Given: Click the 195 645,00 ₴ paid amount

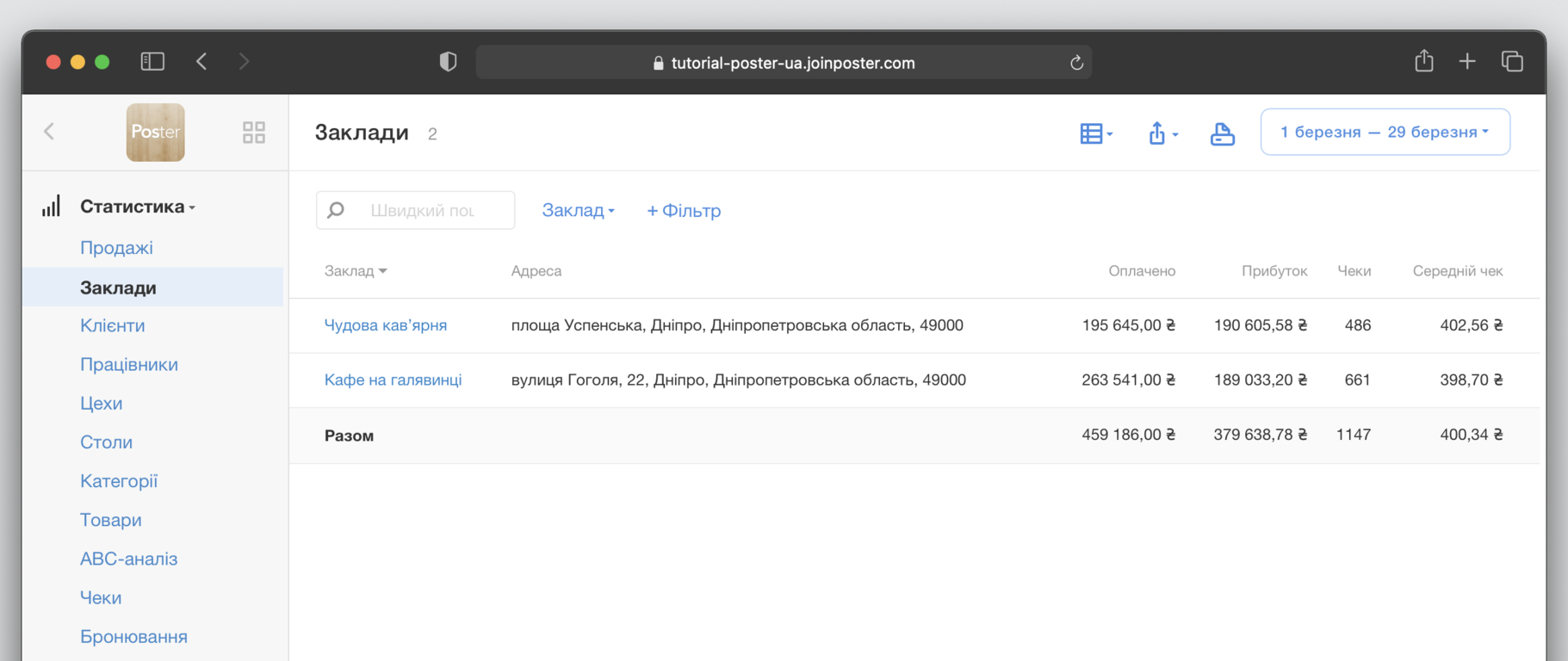Looking at the screenshot, I should (1129, 325).
